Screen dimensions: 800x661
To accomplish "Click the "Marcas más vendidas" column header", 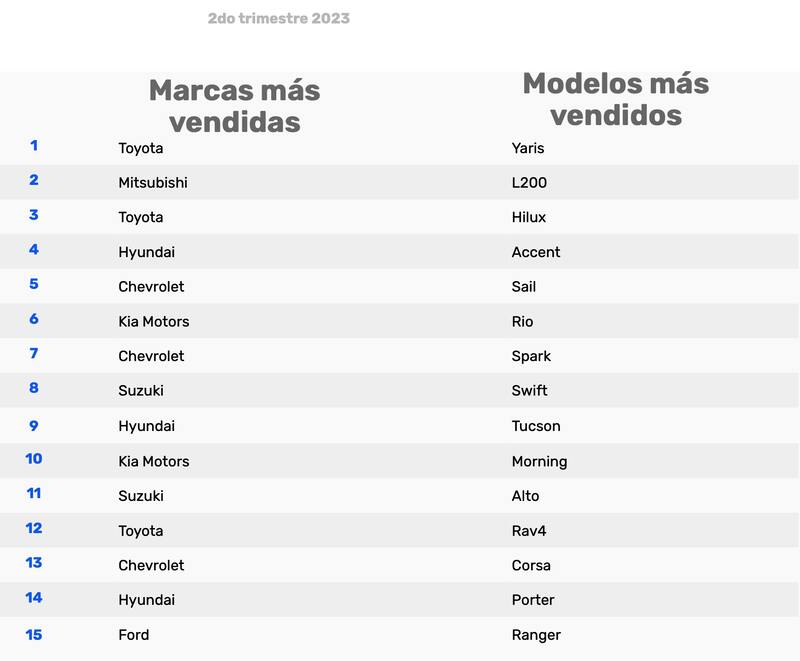I will [234, 105].
